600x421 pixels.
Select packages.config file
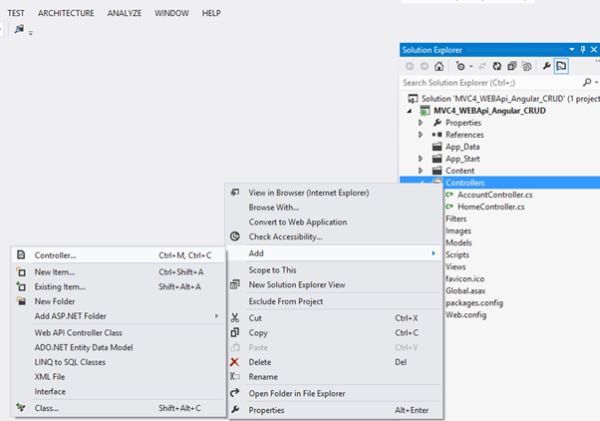pyautogui.click(x=474, y=303)
